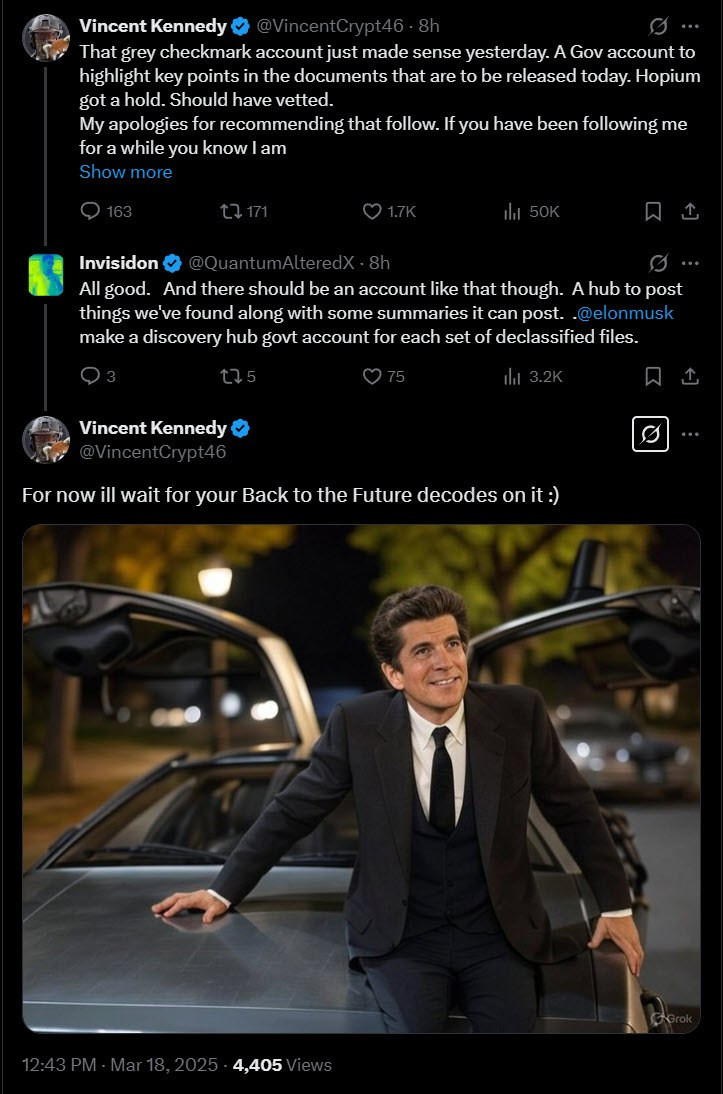Image resolution: width=723 pixels, height=1094 pixels.
Task: Open more options for first post
Action: pos(690,25)
